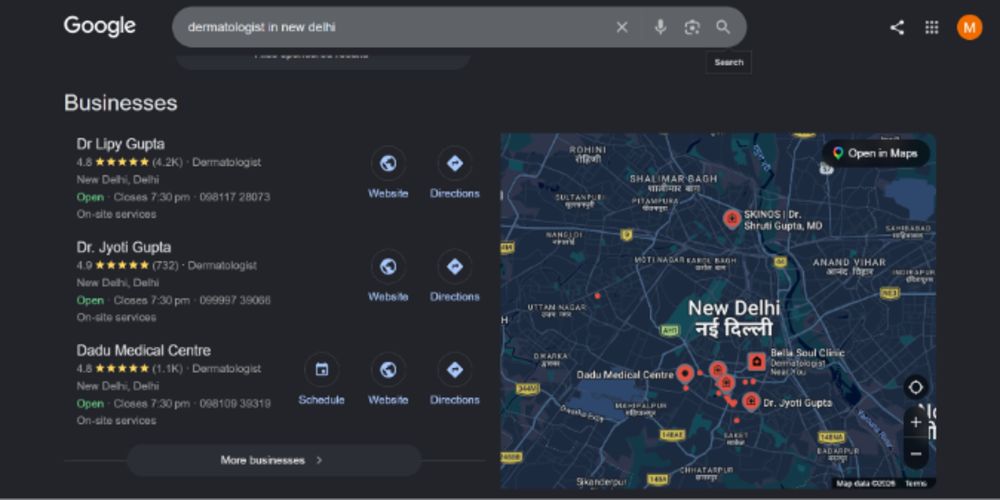
Task: Center map on my location
Action: 916,387
